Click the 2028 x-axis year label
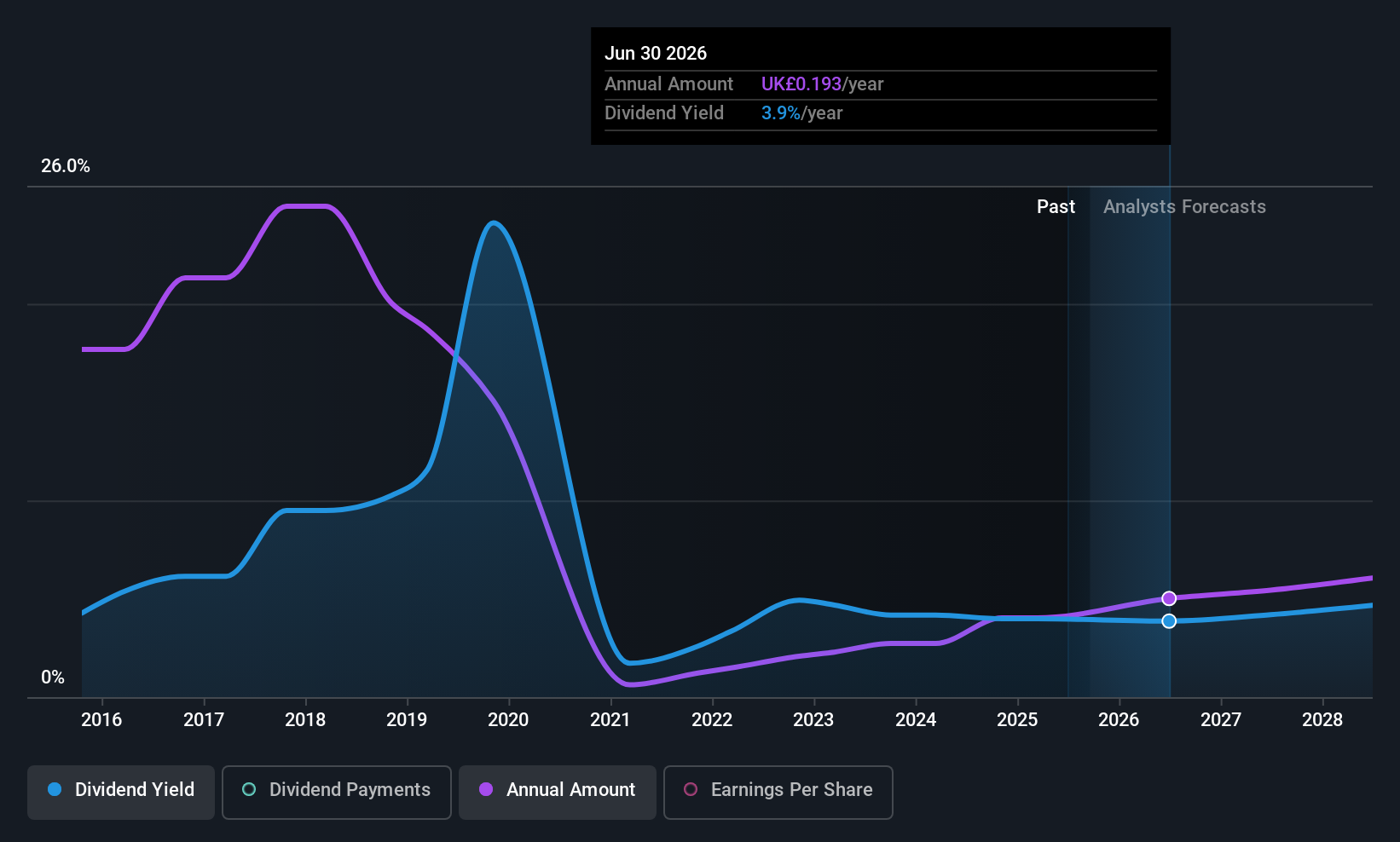The width and height of the screenshot is (1400, 842). point(1322,720)
